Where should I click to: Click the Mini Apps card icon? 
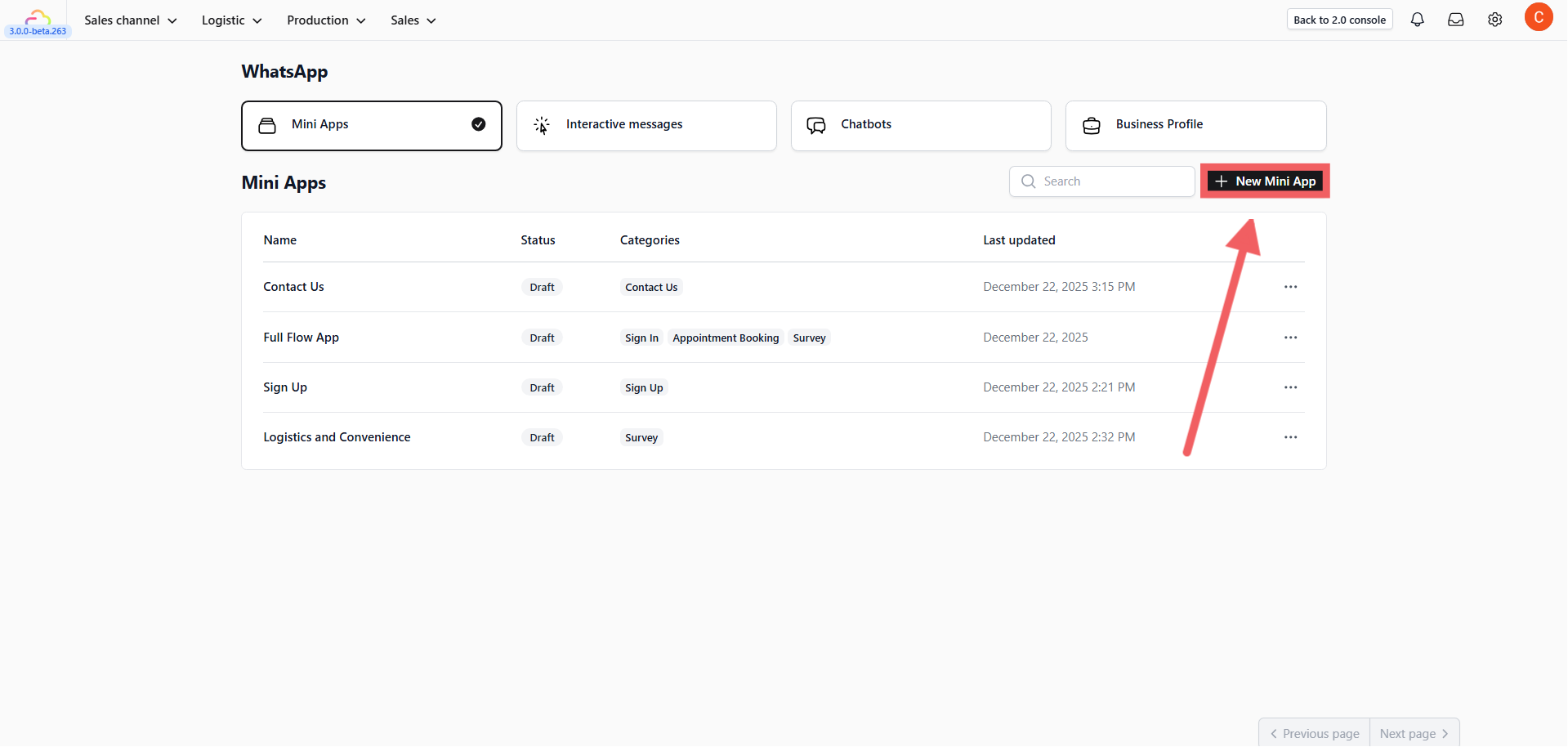267,125
